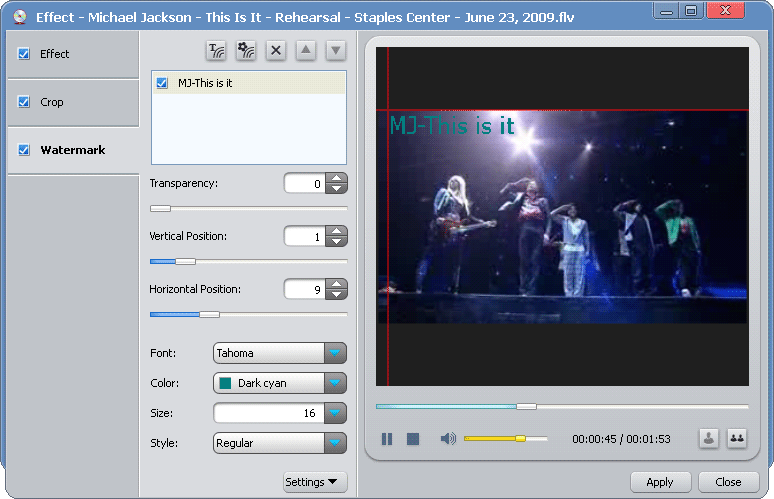Toggle the Watermark checkbox
Screen dimensions: 774x499
tap(24, 150)
